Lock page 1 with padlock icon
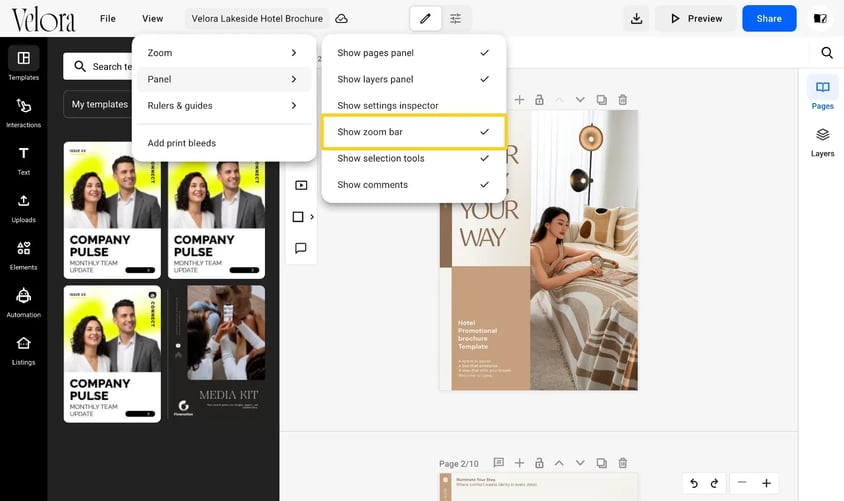 [539, 100]
